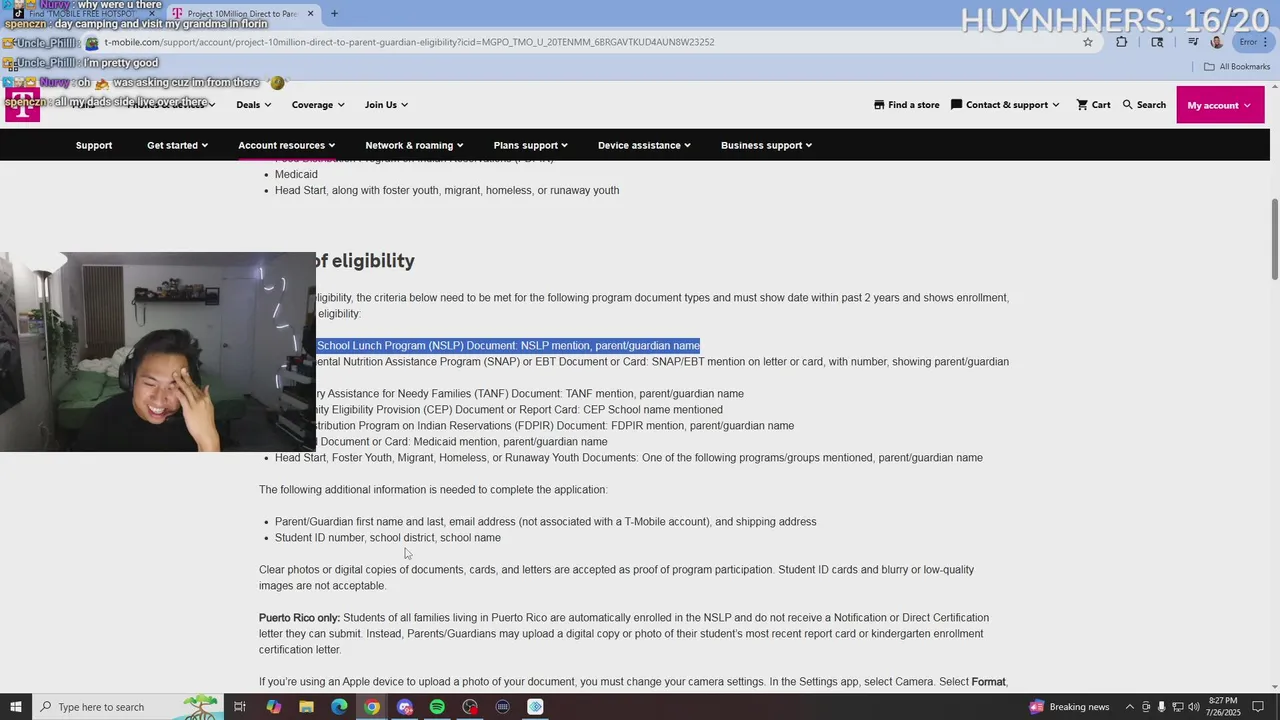The width and height of the screenshot is (1280, 720).
Task: Click the Windows taskbar search box
Action: point(126,707)
